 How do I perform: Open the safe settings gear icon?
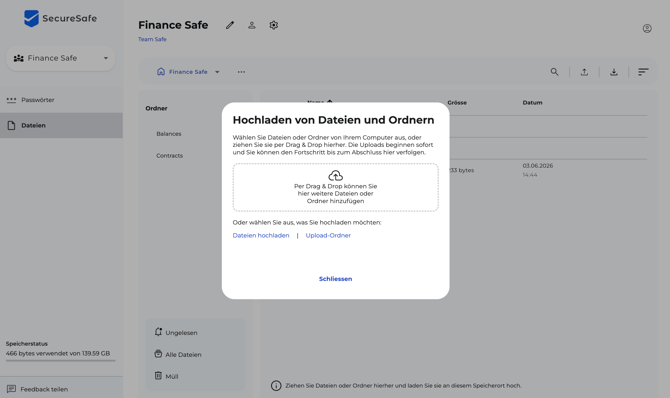tap(273, 25)
